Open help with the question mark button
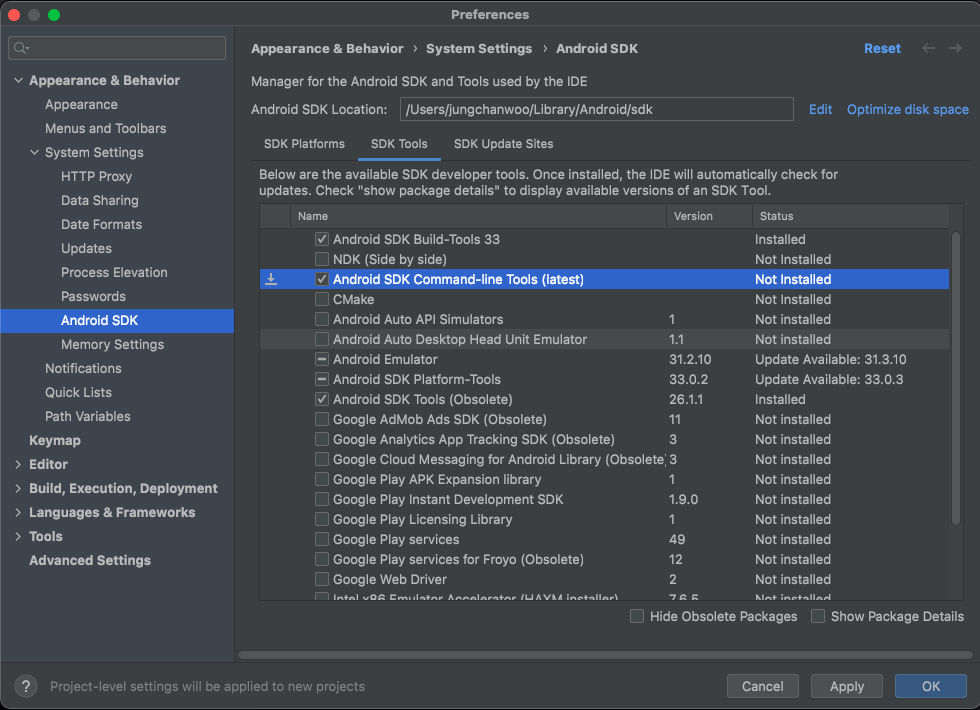 pos(26,686)
